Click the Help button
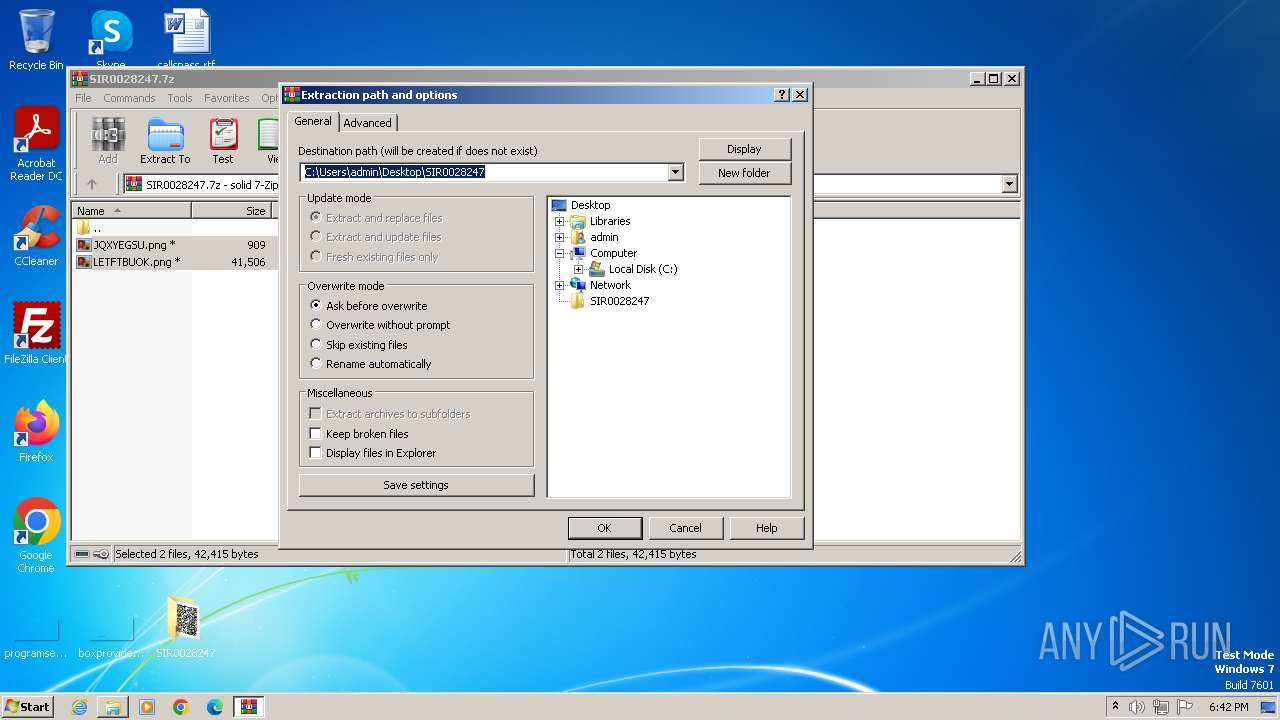1280x720 pixels. point(766,528)
